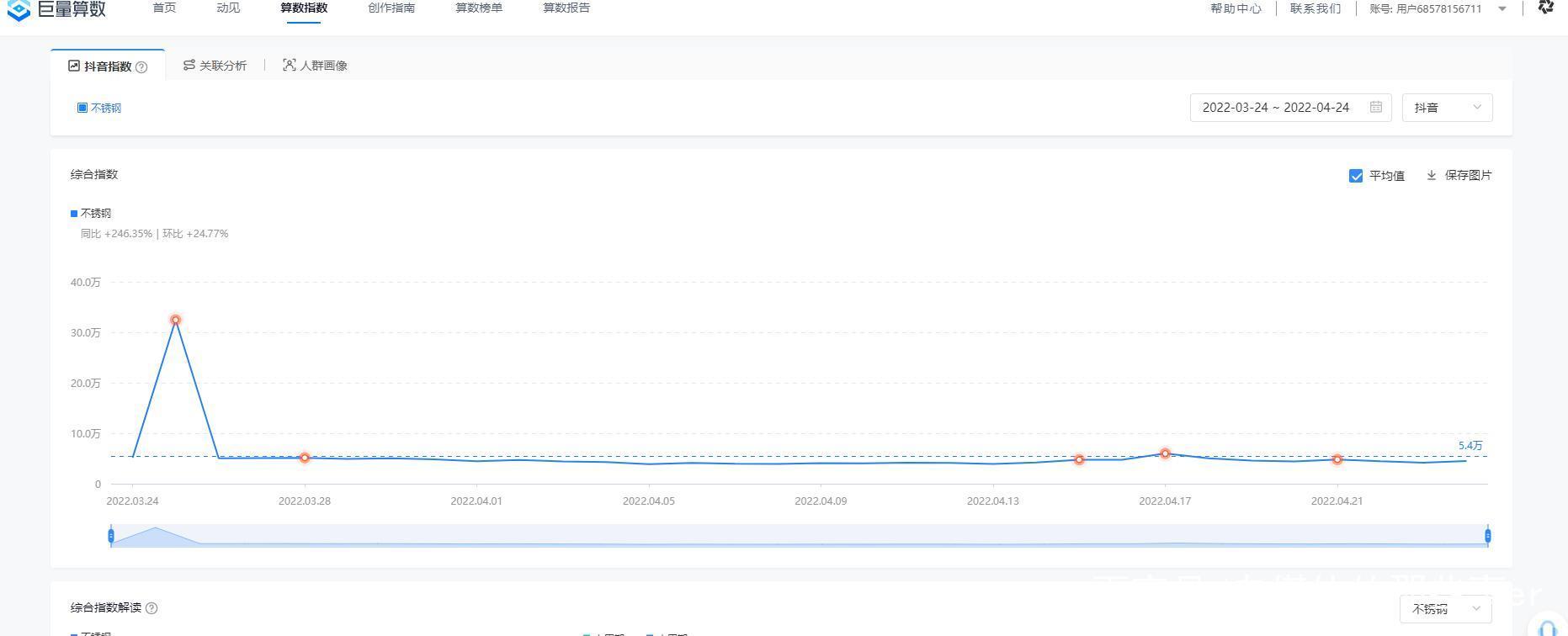The image size is (1568, 636).
Task: Switch to the 人群画像 tab
Action: 315,66
